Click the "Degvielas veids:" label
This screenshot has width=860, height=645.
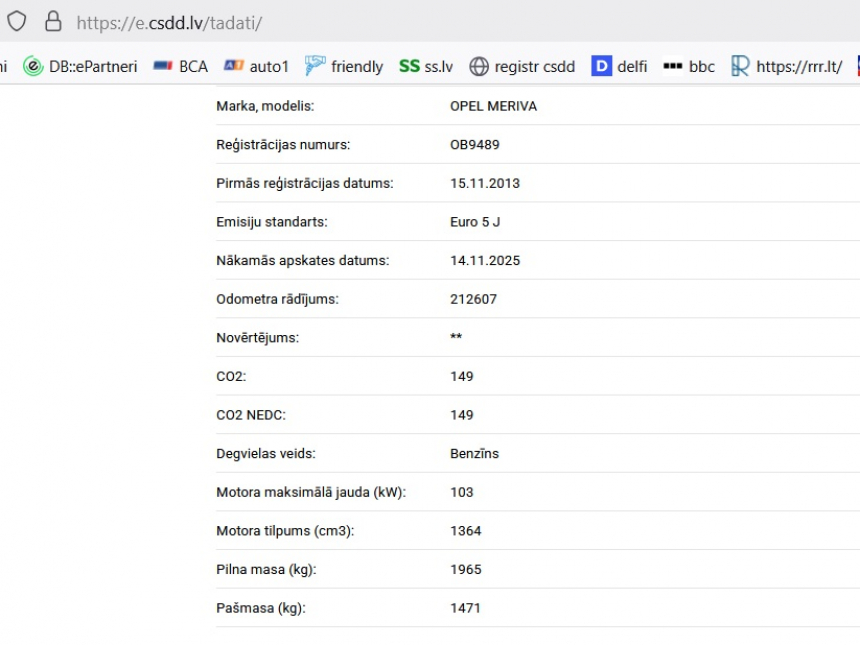point(266,454)
